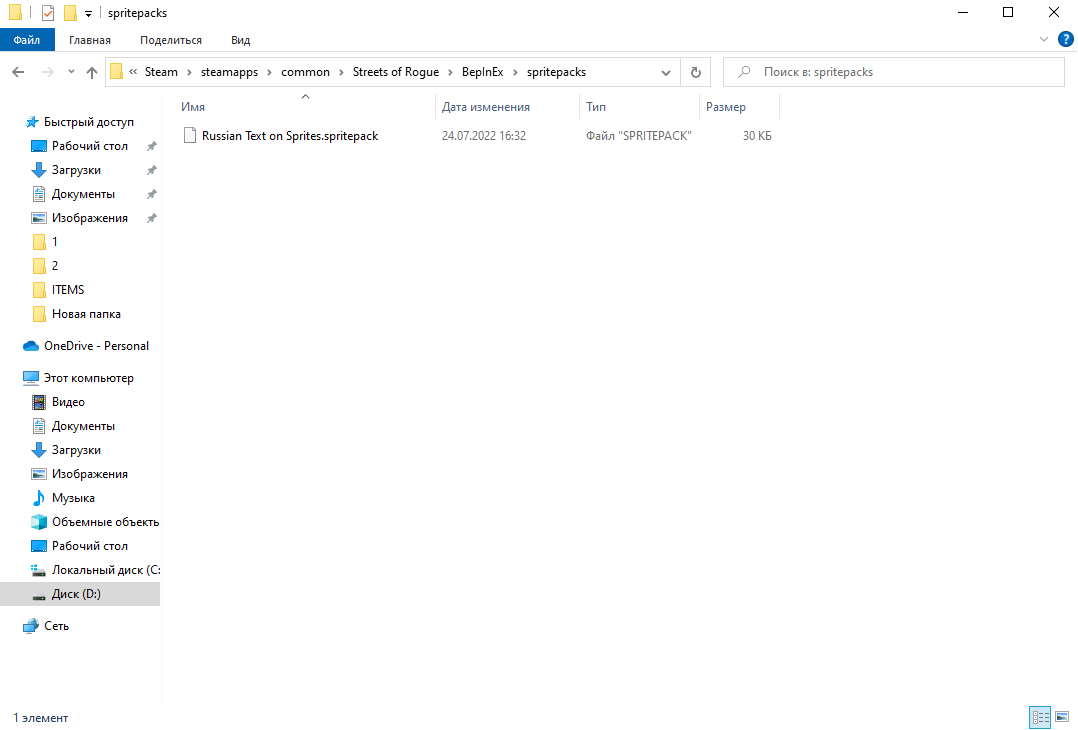Open the Файл menu tab
Image resolution: width=1078 pixels, height=730 pixels.
click(x=27, y=40)
